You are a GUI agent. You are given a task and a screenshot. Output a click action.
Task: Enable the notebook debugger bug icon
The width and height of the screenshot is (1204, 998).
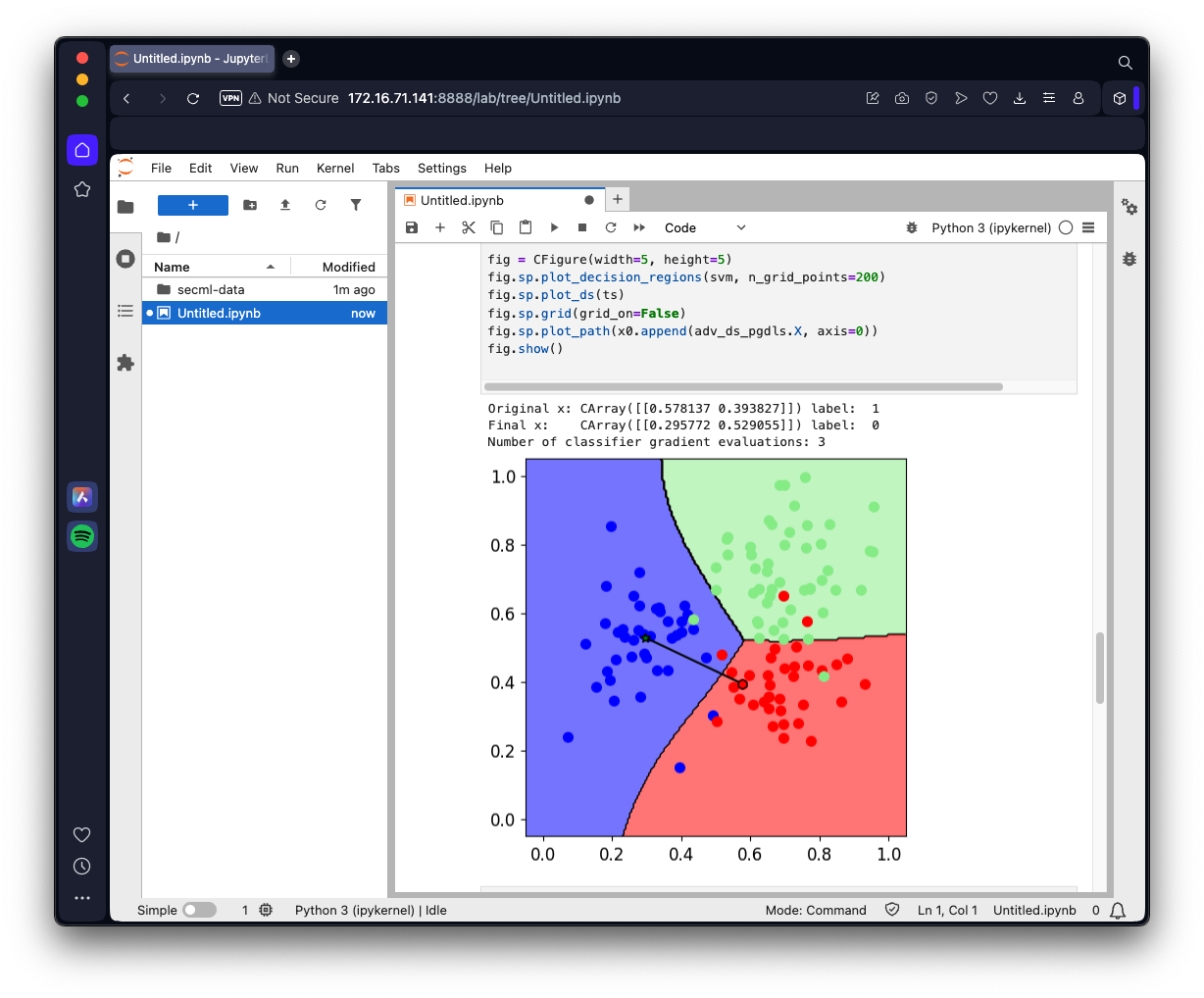tap(912, 227)
